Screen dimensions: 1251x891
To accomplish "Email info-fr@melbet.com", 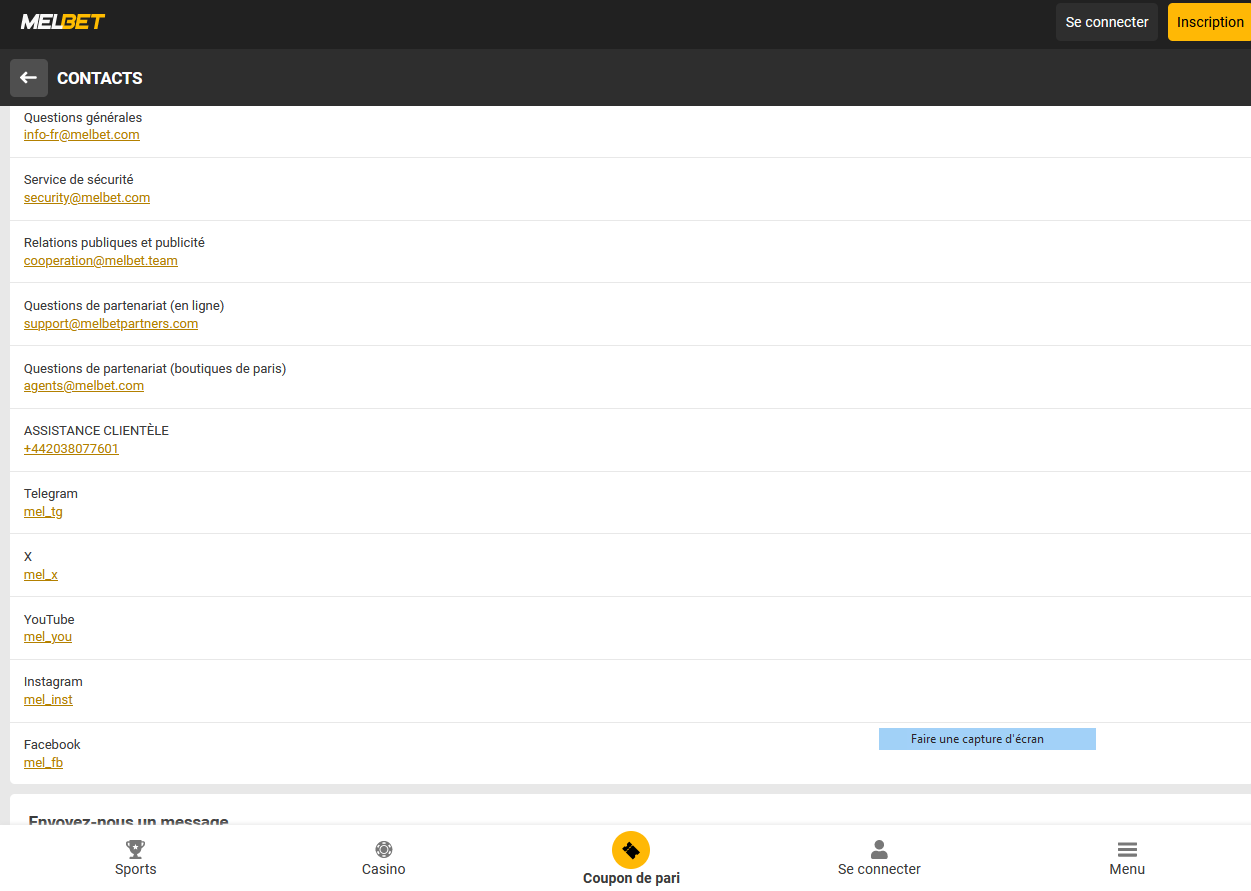I will click(82, 135).
